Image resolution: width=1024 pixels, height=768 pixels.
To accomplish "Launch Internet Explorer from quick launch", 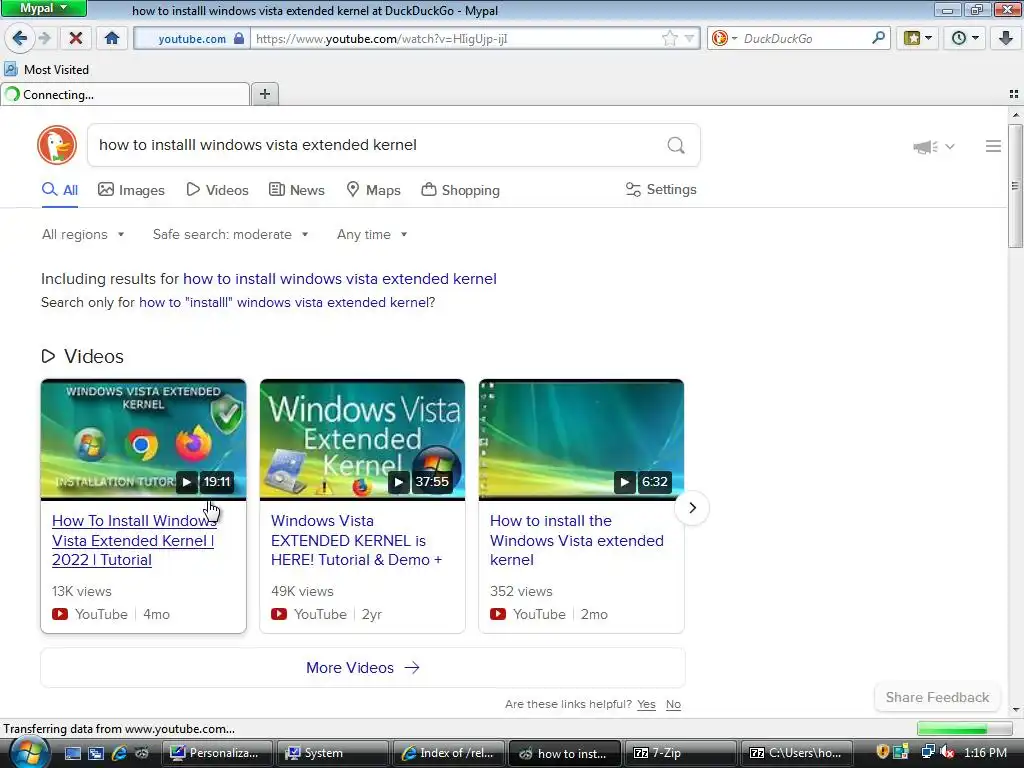I will click(119, 753).
